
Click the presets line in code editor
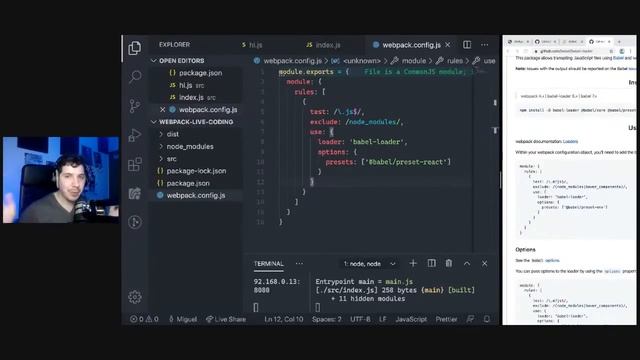pyautogui.click(x=388, y=162)
